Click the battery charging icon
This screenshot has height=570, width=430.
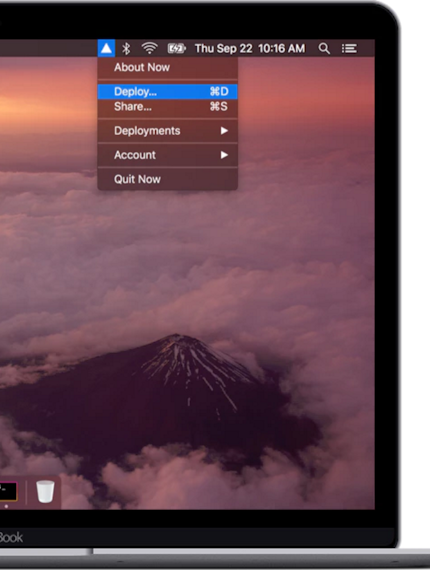[x=177, y=48]
